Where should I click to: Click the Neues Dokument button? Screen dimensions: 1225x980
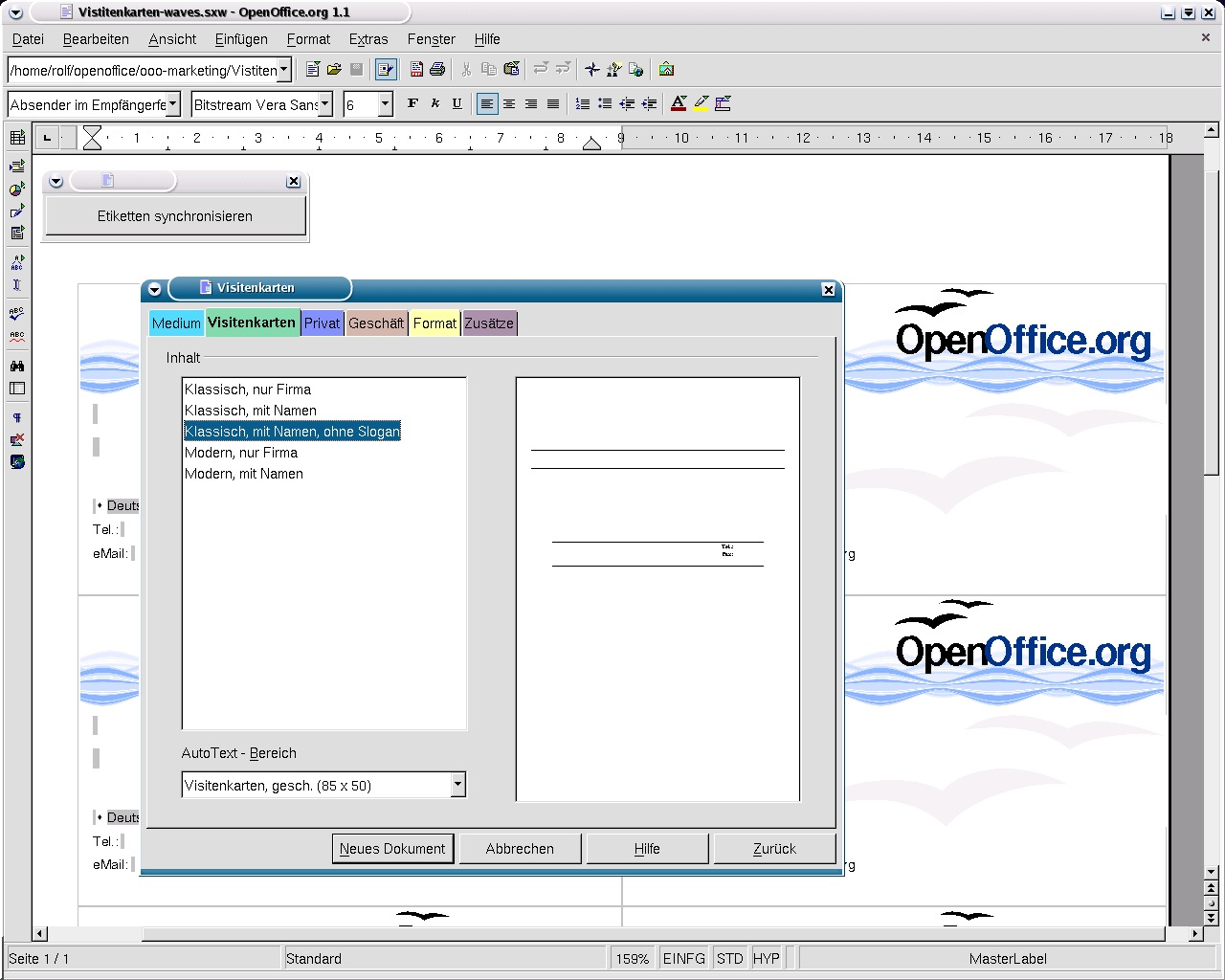pos(392,849)
